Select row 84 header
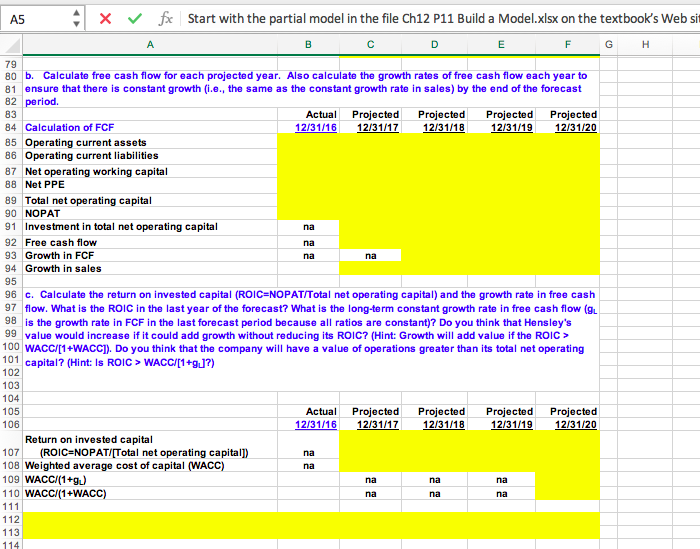Viewport: 700px width, 549px height. (11, 128)
